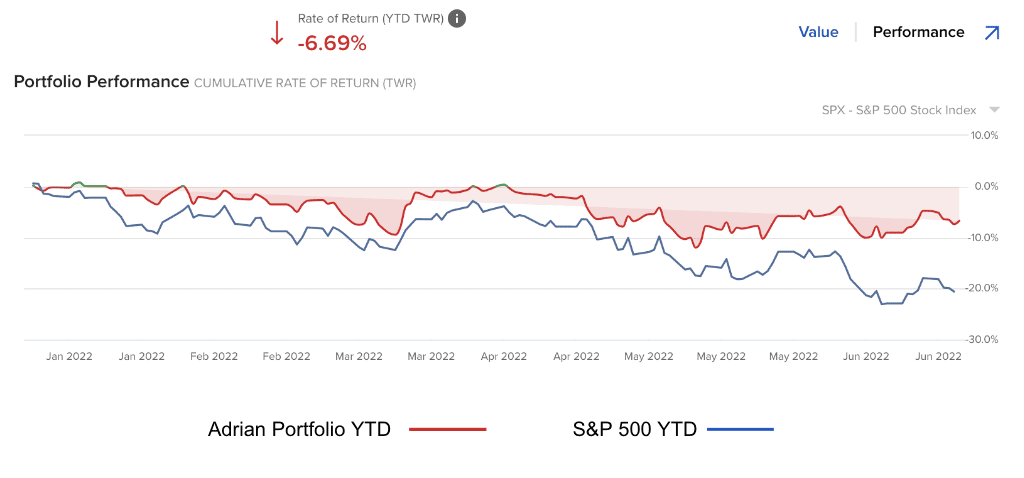Click the -6.69% return figure
This screenshot has width=1024, height=478.
pyautogui.click(x=332, y=43)
